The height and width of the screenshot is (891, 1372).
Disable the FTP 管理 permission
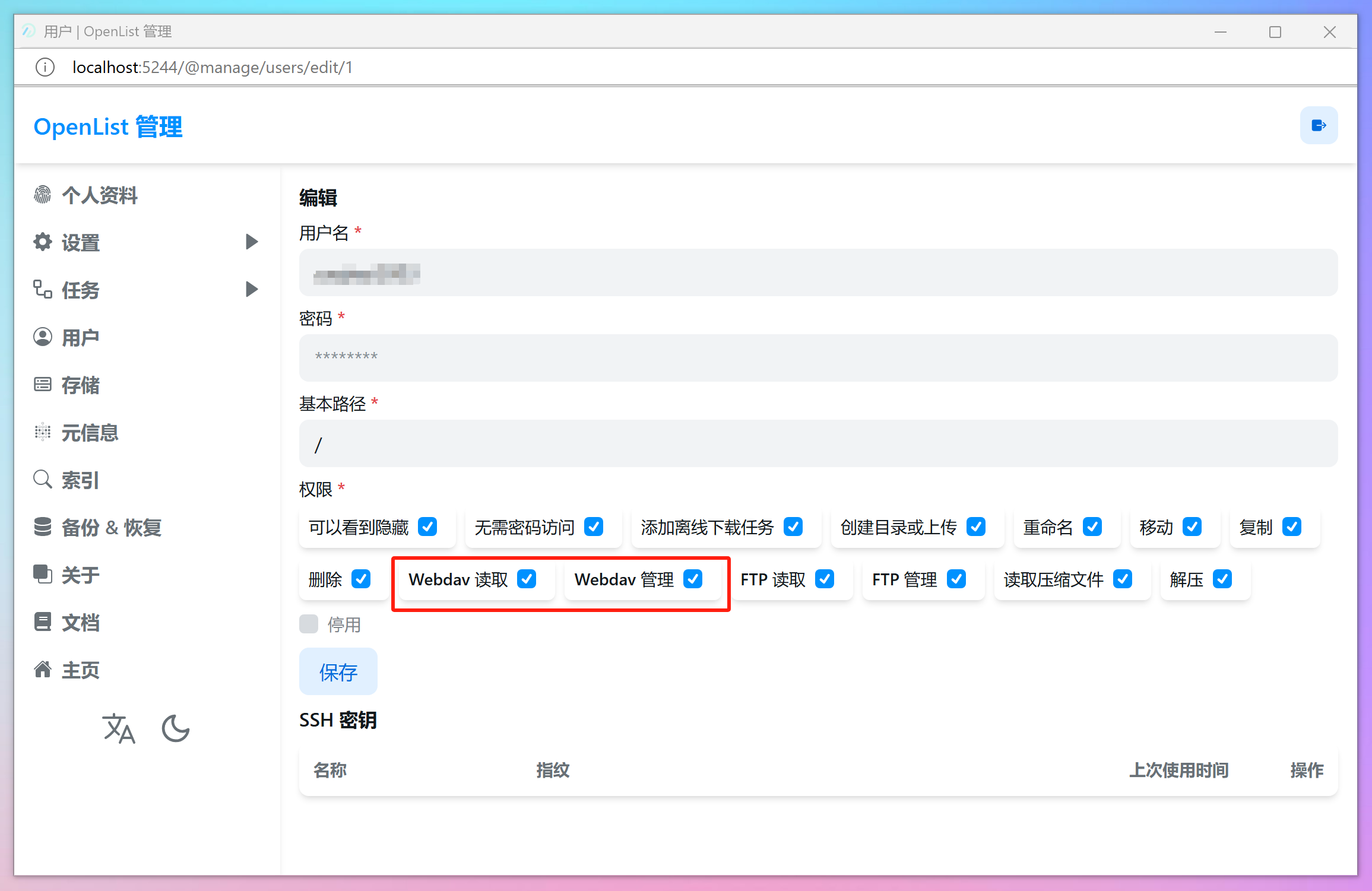[956, 579]
